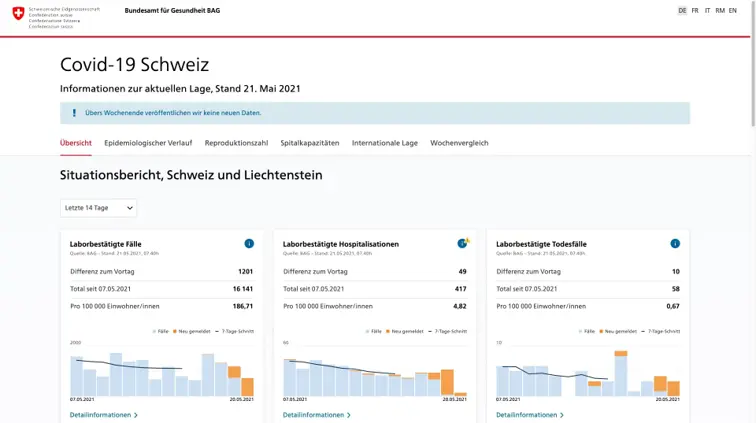This screenshot has height=423, width=756.
Task: Click arrow next to Detailinformationen in Hospitalisationen card
Action: 349,415
